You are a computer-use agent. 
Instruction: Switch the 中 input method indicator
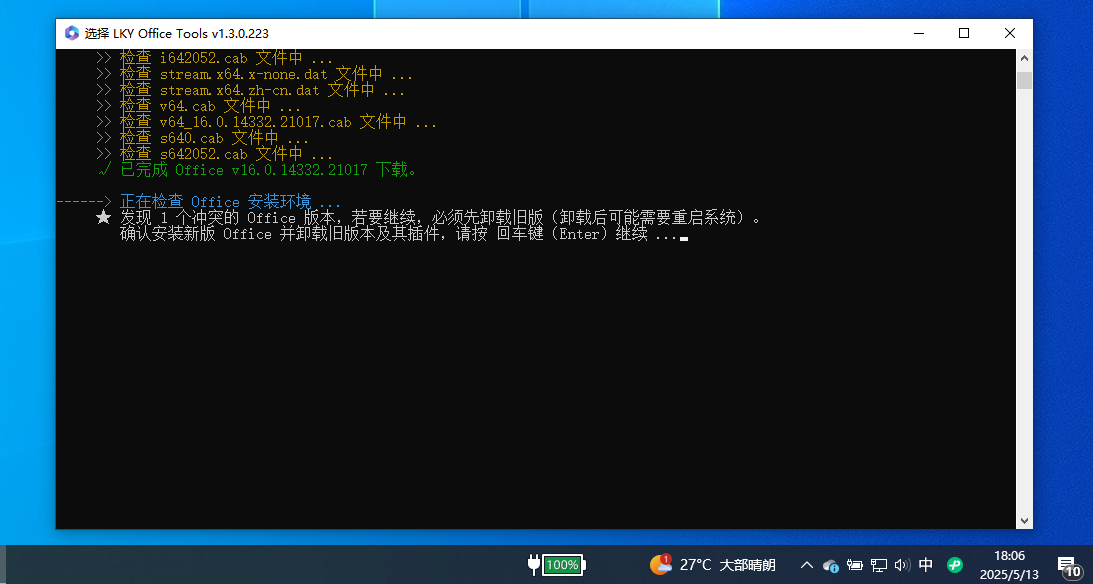coord(926,564)
